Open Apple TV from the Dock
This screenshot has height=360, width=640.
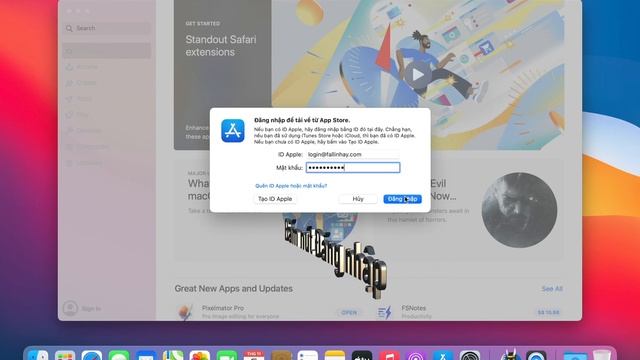[362, 356]
